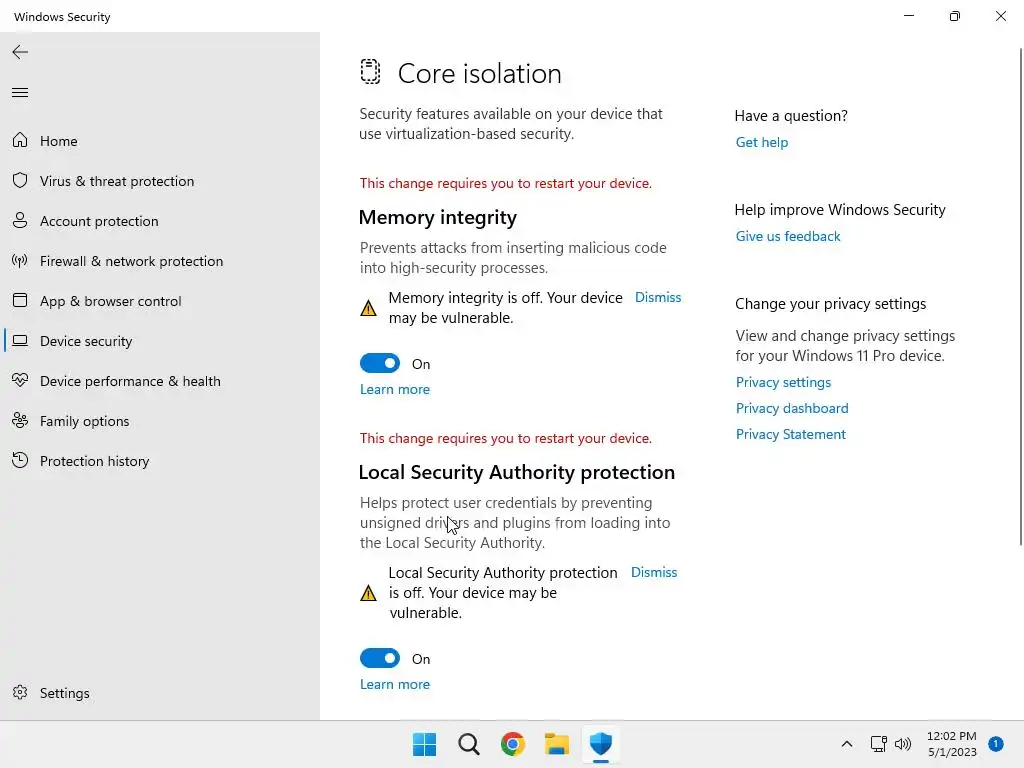The width and height of the screenshot is (1024, 768).
Task: Launch Google Chrome from taskbar
Action: (513, 744)
